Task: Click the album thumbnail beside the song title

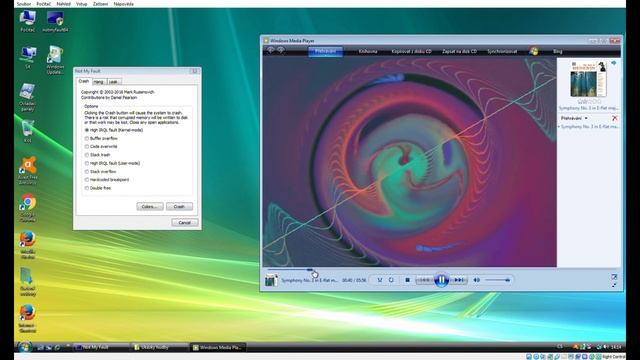Action: (x=271, y=280)
